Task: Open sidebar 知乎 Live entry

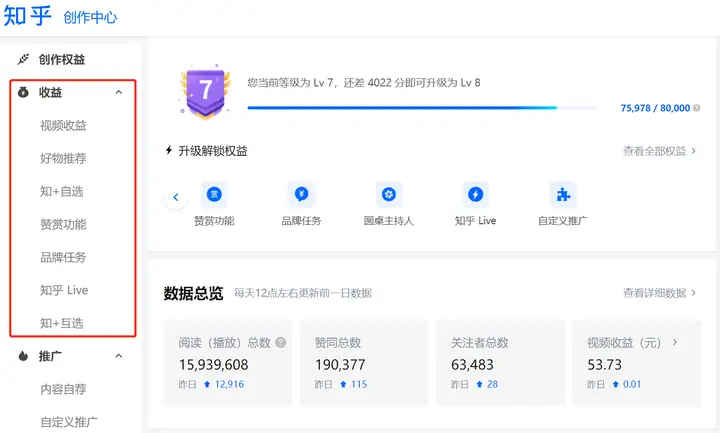Action: [64, 290]
